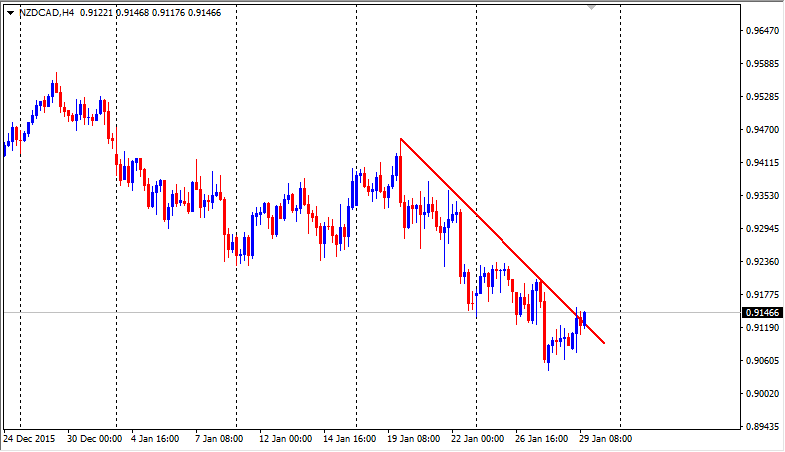
Task: Click the 29 Jan 08:00 time label
Action: click(x=605, y=438)
